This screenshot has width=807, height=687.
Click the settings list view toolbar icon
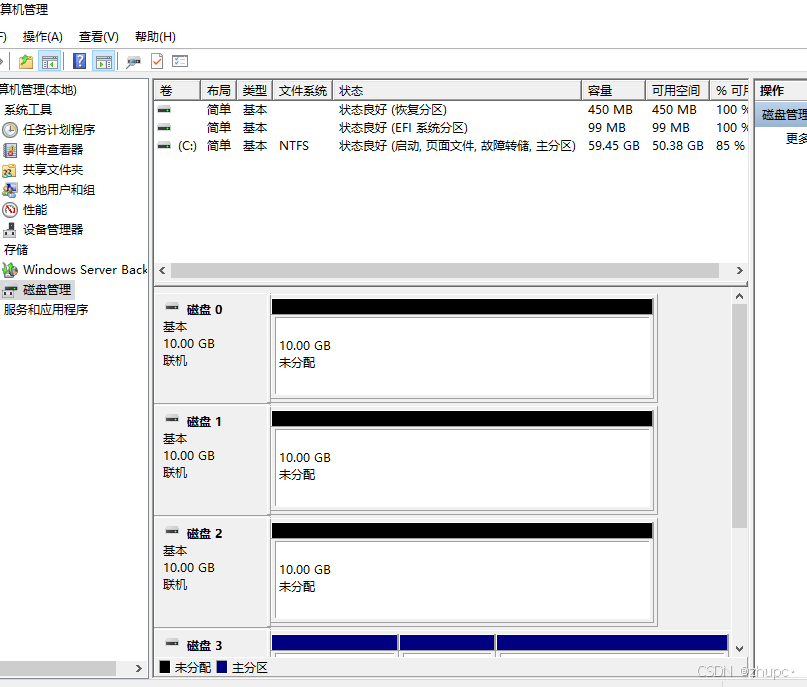(x=180, y=61)
